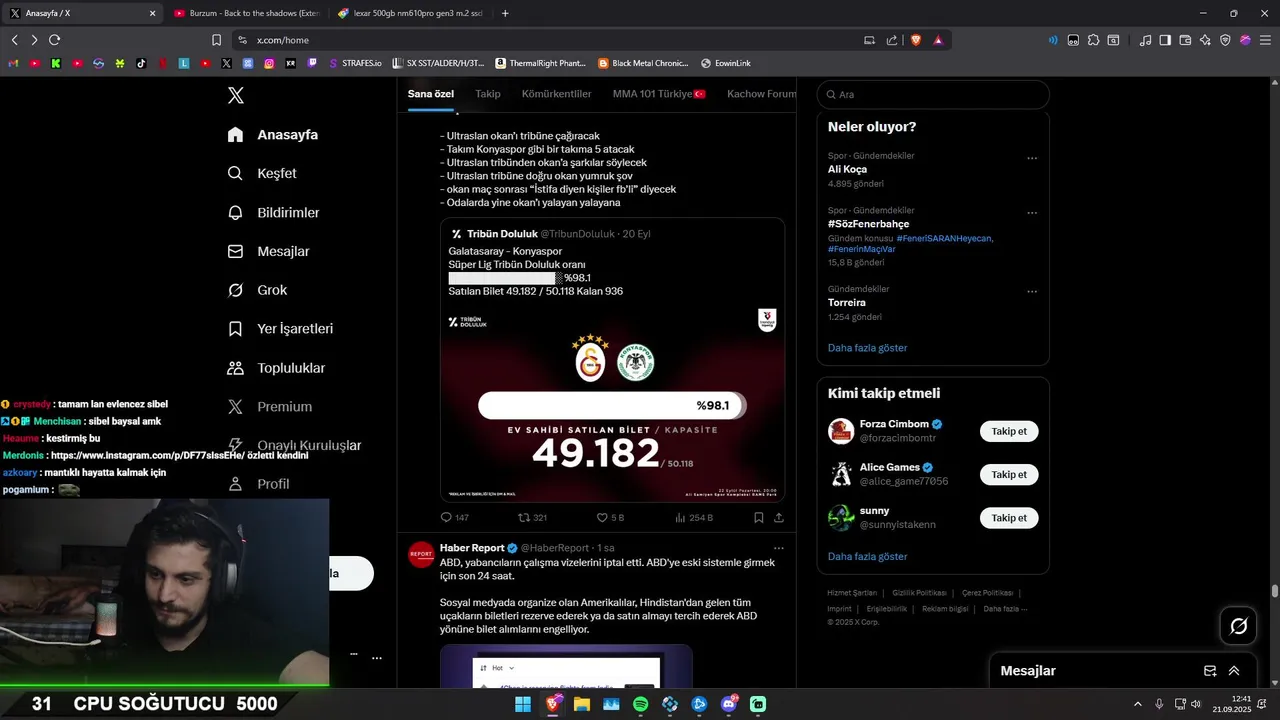Viewport: 1280px width, 720px height.
Task: Switch to lexar 500gb nm610pro browser tab
Action: (409, 13)
